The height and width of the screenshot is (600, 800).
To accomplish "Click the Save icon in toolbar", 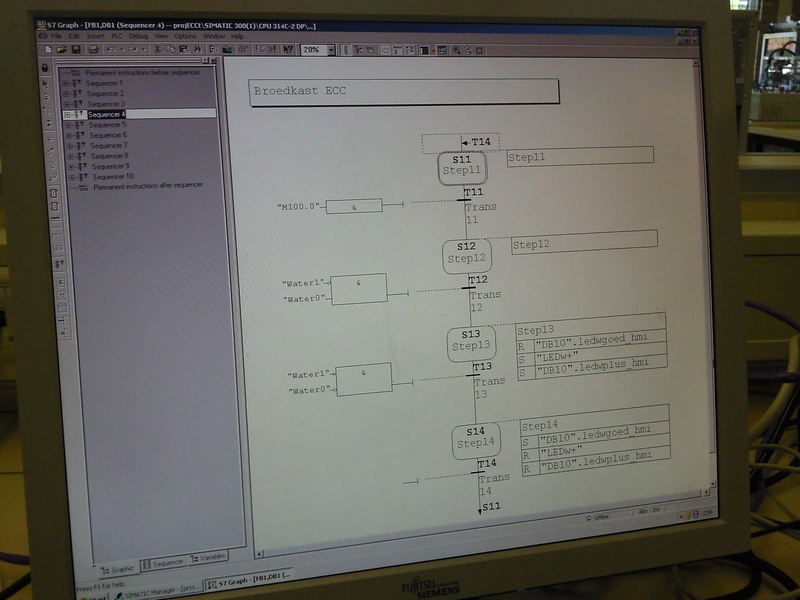I will [76, 48].
